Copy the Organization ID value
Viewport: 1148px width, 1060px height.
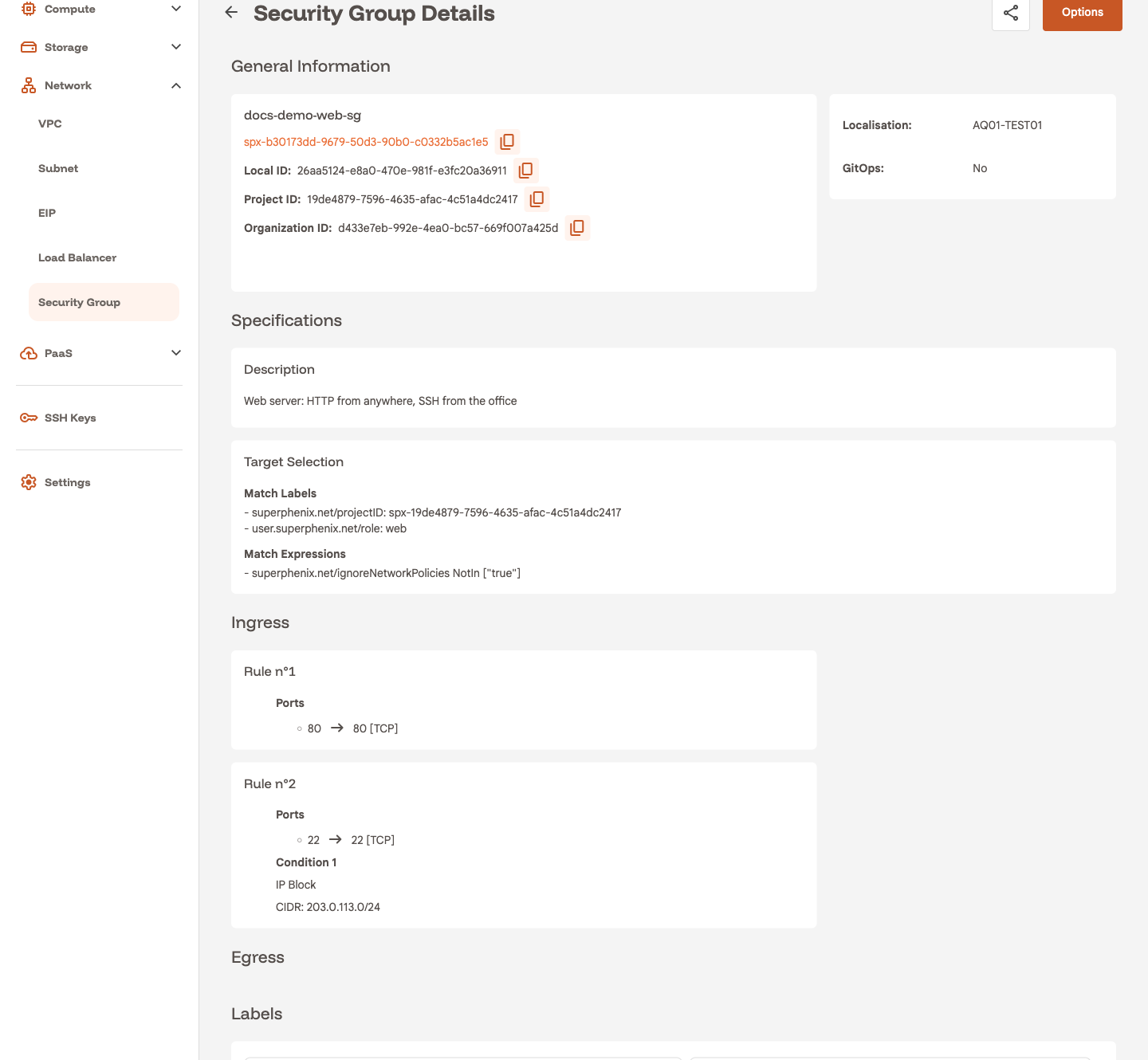pos(577,228)
